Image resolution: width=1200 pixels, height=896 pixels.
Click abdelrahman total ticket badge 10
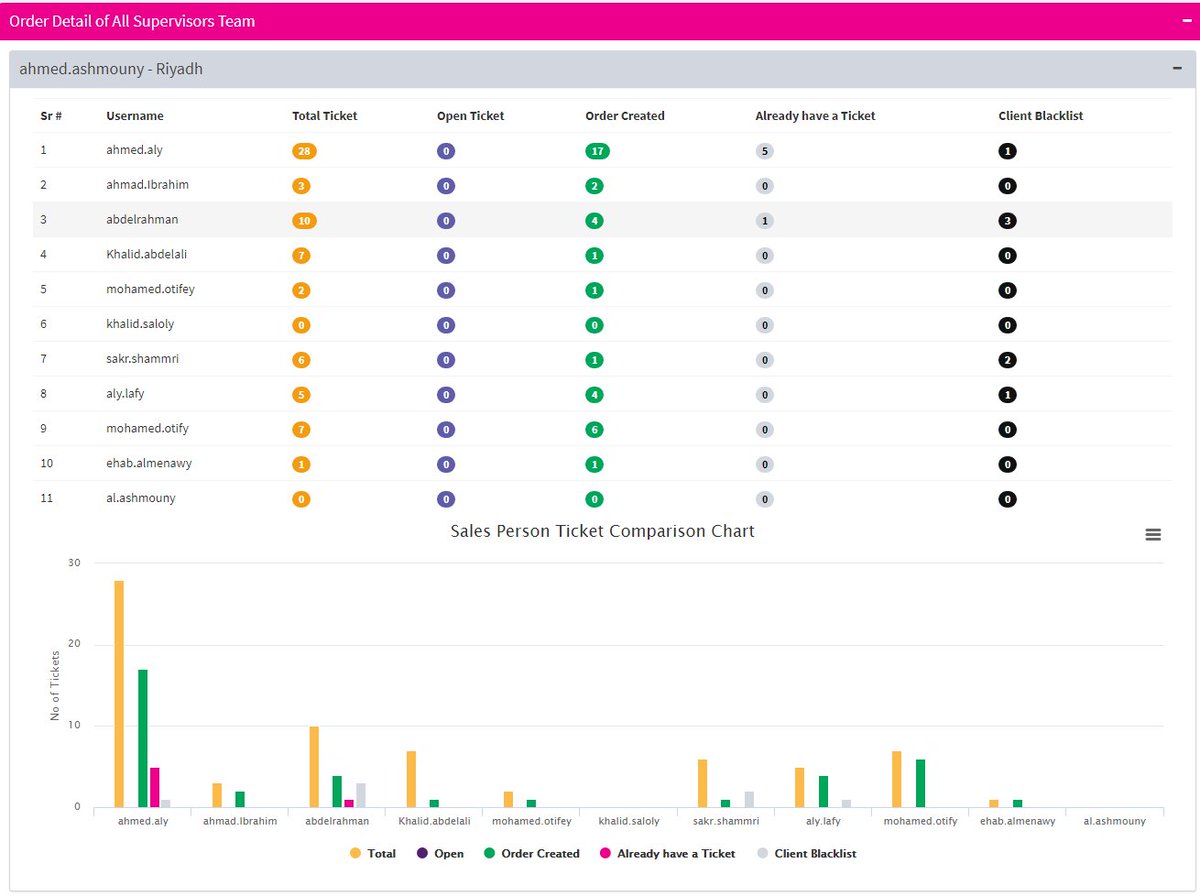click(304, 221)
